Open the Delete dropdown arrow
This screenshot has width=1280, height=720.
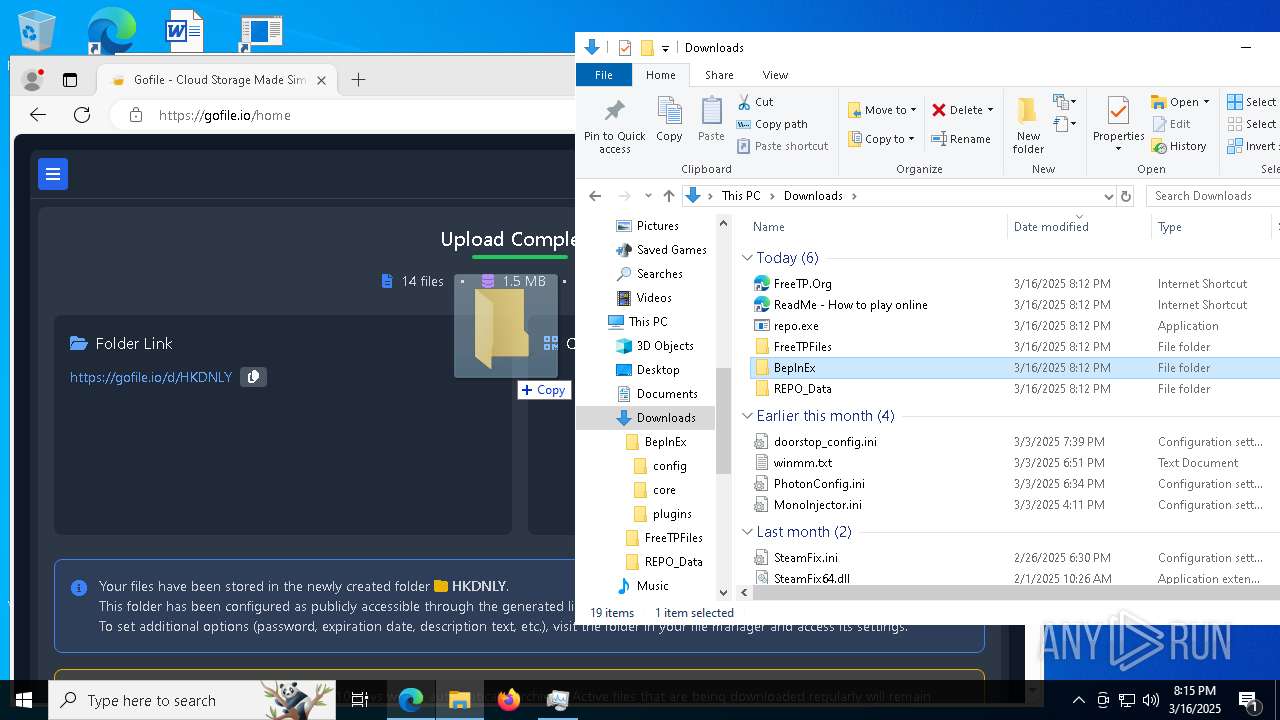(x=990, y=110)
